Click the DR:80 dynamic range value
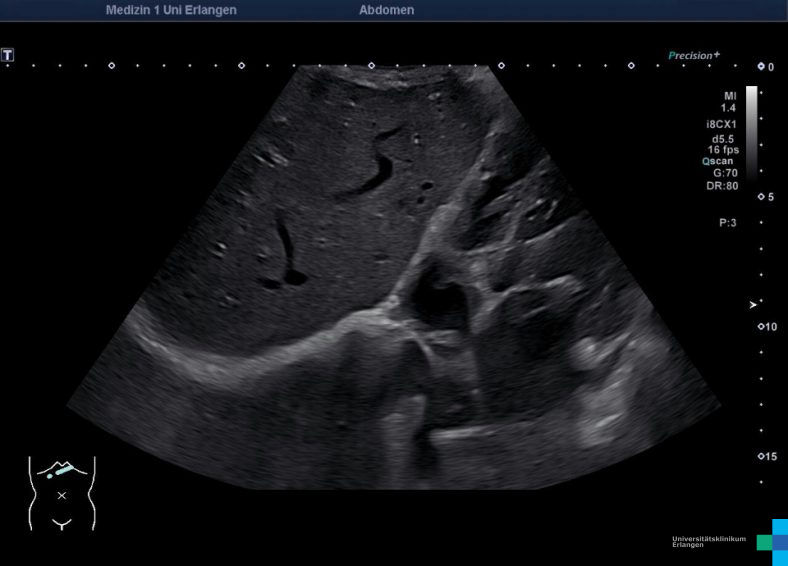This screenshot has width=788, height=566. point(724,186)
